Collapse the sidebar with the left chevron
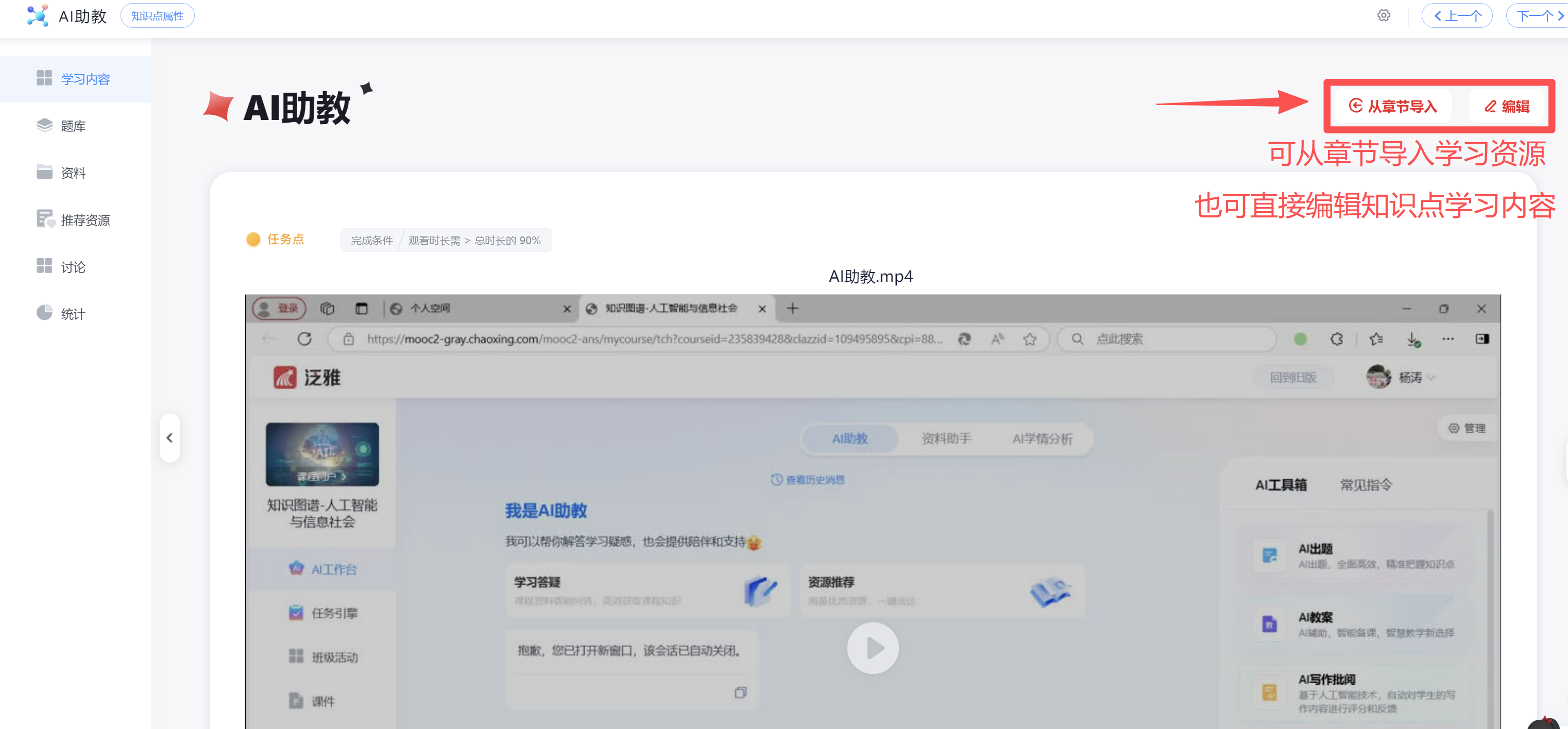Image resolution: width=1568 pixels, height=729 pixels. tap(170, 437)
